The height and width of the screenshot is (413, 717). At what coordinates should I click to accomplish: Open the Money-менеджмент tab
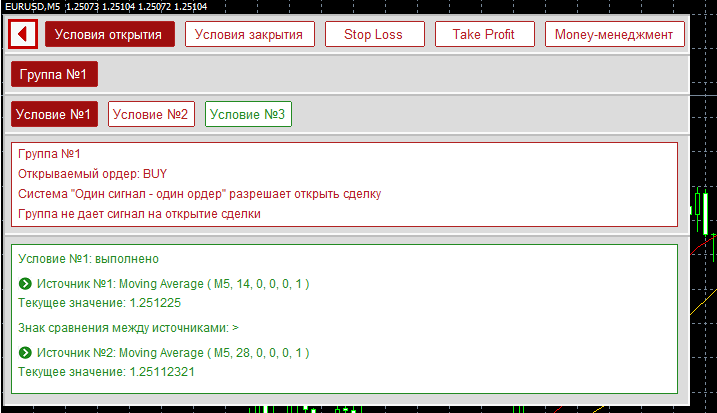tap(615, 34)
